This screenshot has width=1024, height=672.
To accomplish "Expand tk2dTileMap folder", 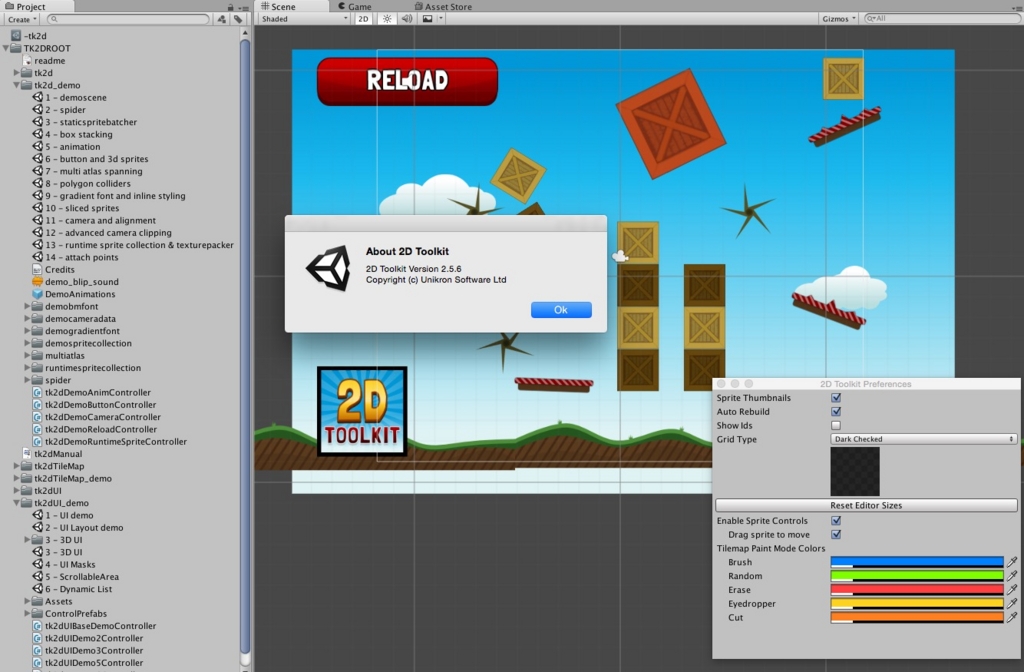I will tap(16, 466).
